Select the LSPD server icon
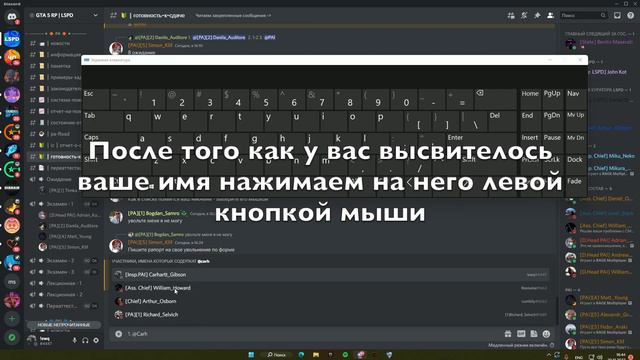This screenshot has width=640, height=360. [x=12, y=39]
